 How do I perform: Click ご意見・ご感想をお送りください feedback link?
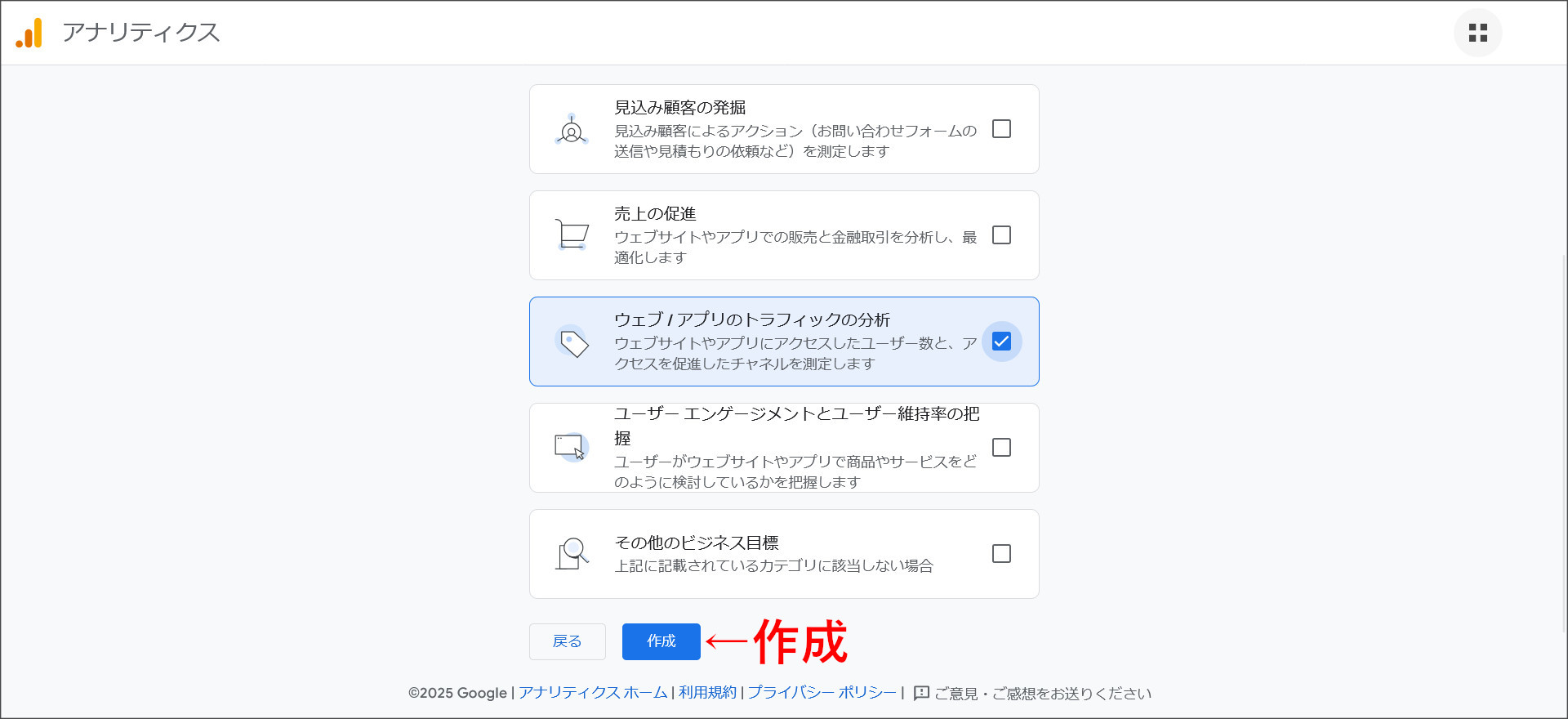click(1043, 693)
